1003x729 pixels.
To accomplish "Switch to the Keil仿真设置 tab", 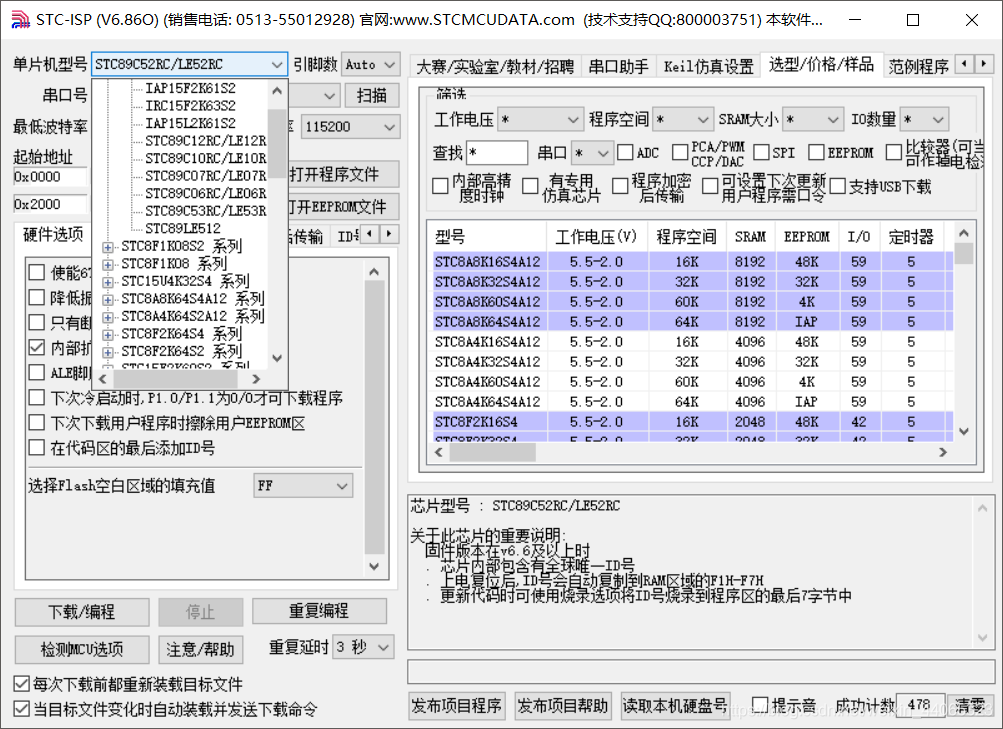I will click(709, 67).
